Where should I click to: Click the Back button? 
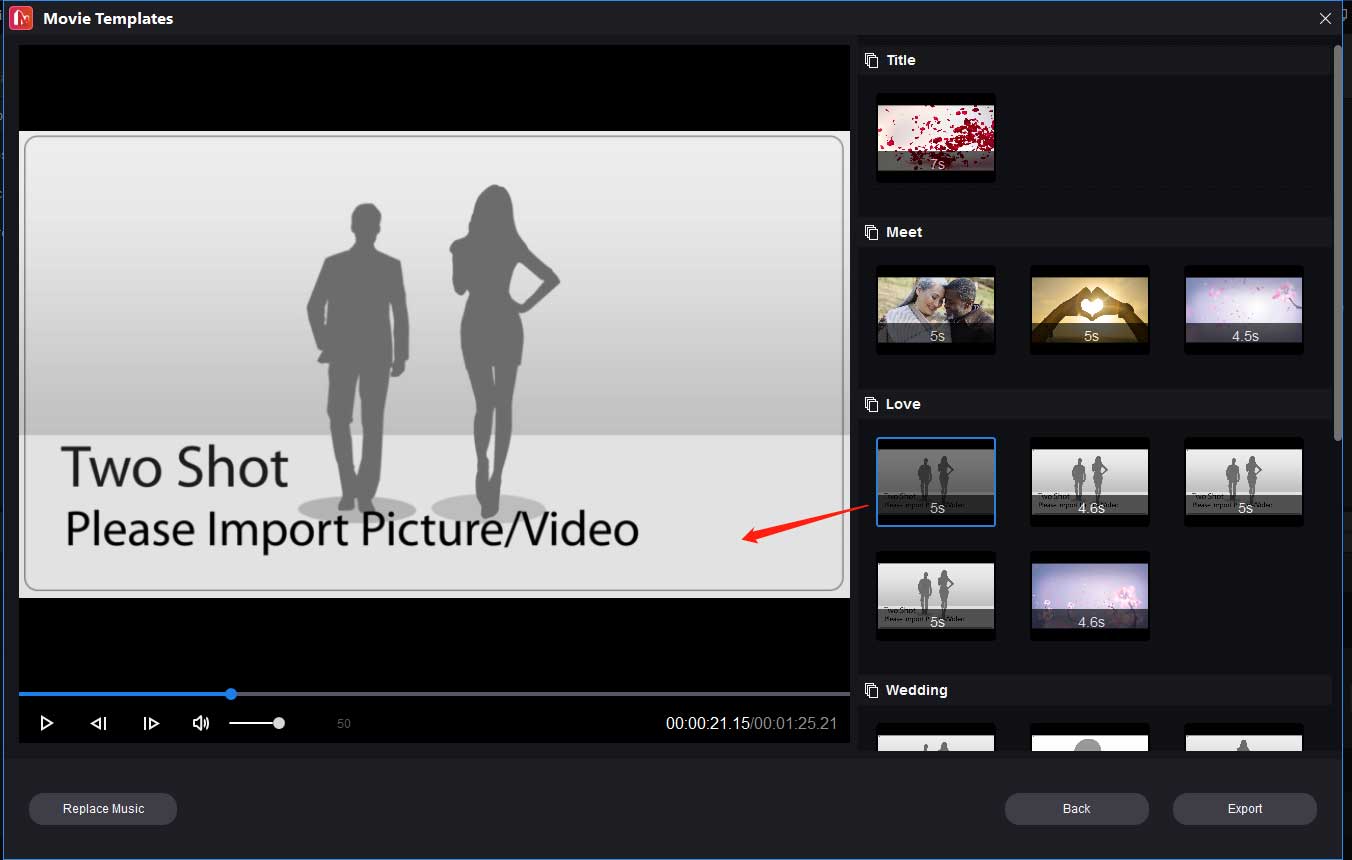1077,809
